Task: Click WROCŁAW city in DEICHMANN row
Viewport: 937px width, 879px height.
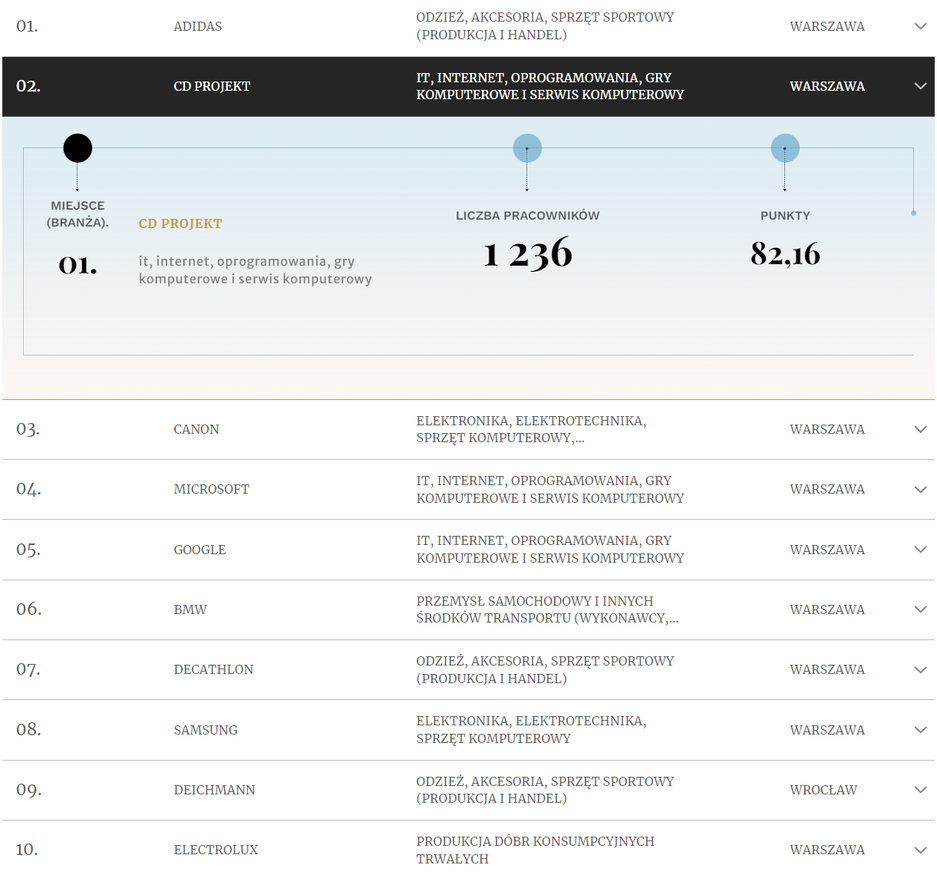Action: click(x=823, y=790)
